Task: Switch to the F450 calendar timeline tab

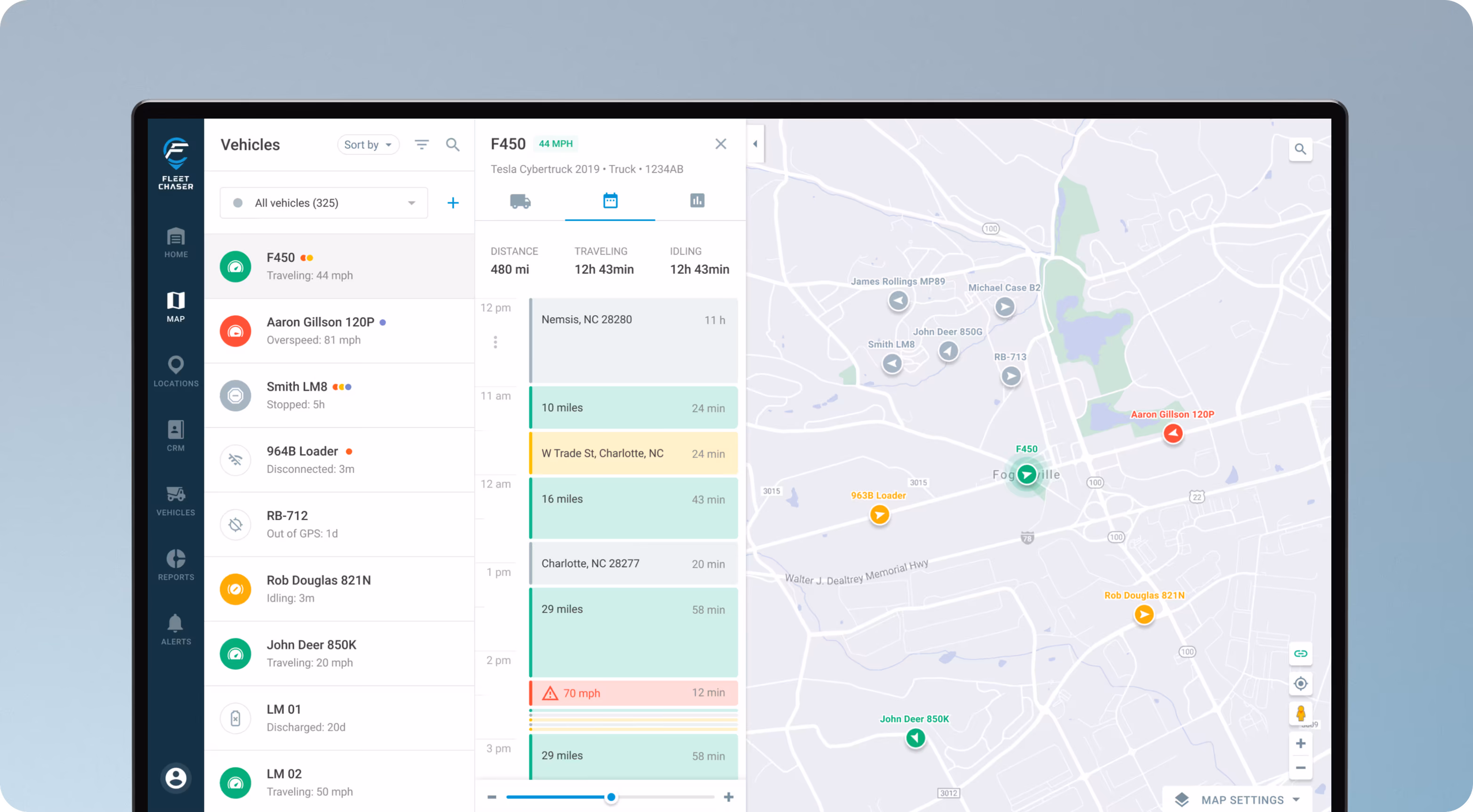Action: coord(610,201)
